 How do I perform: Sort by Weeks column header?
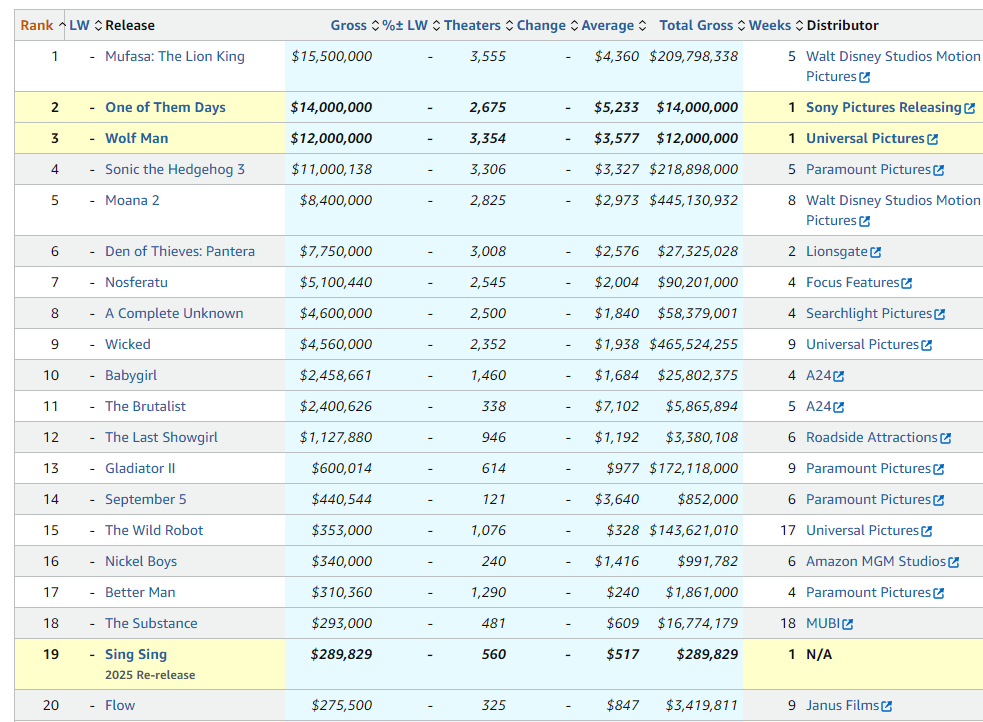tap(770, 25)
